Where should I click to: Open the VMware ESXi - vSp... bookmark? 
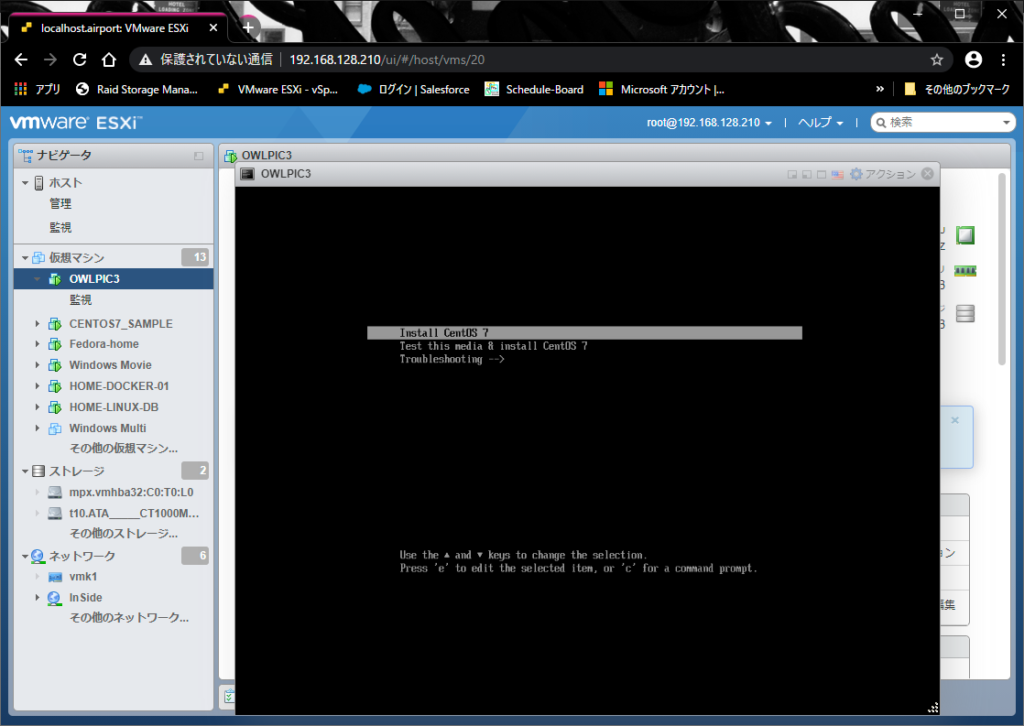(x=278, y=89)
